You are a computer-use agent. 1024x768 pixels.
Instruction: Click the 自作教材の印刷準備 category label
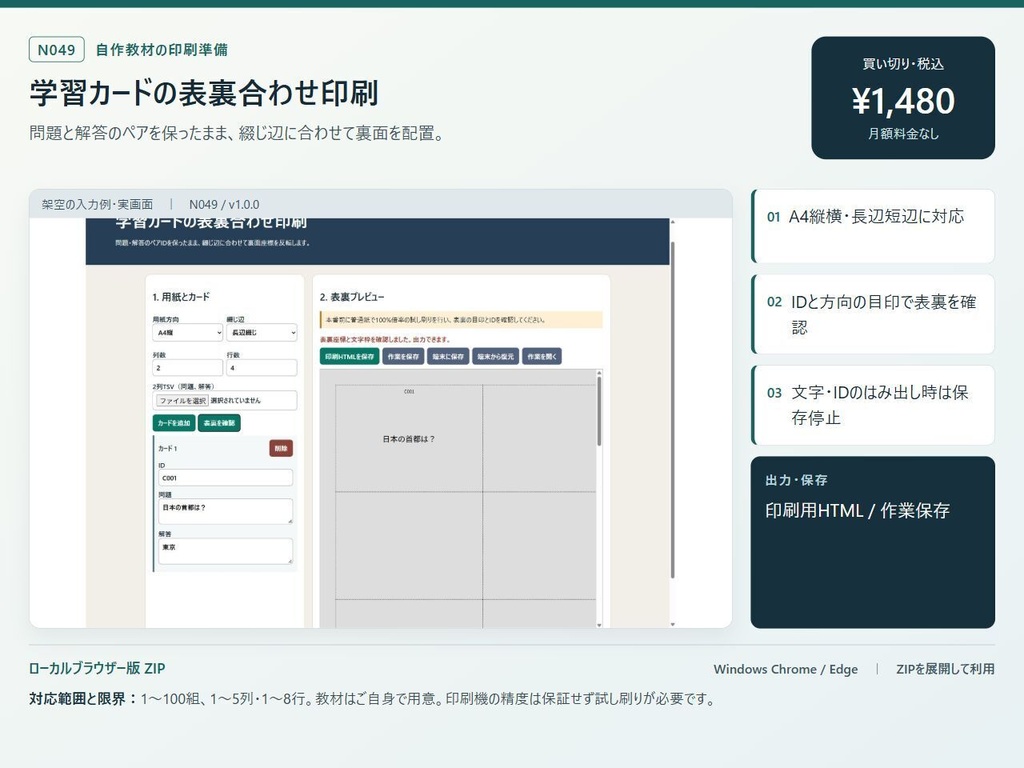162,50
